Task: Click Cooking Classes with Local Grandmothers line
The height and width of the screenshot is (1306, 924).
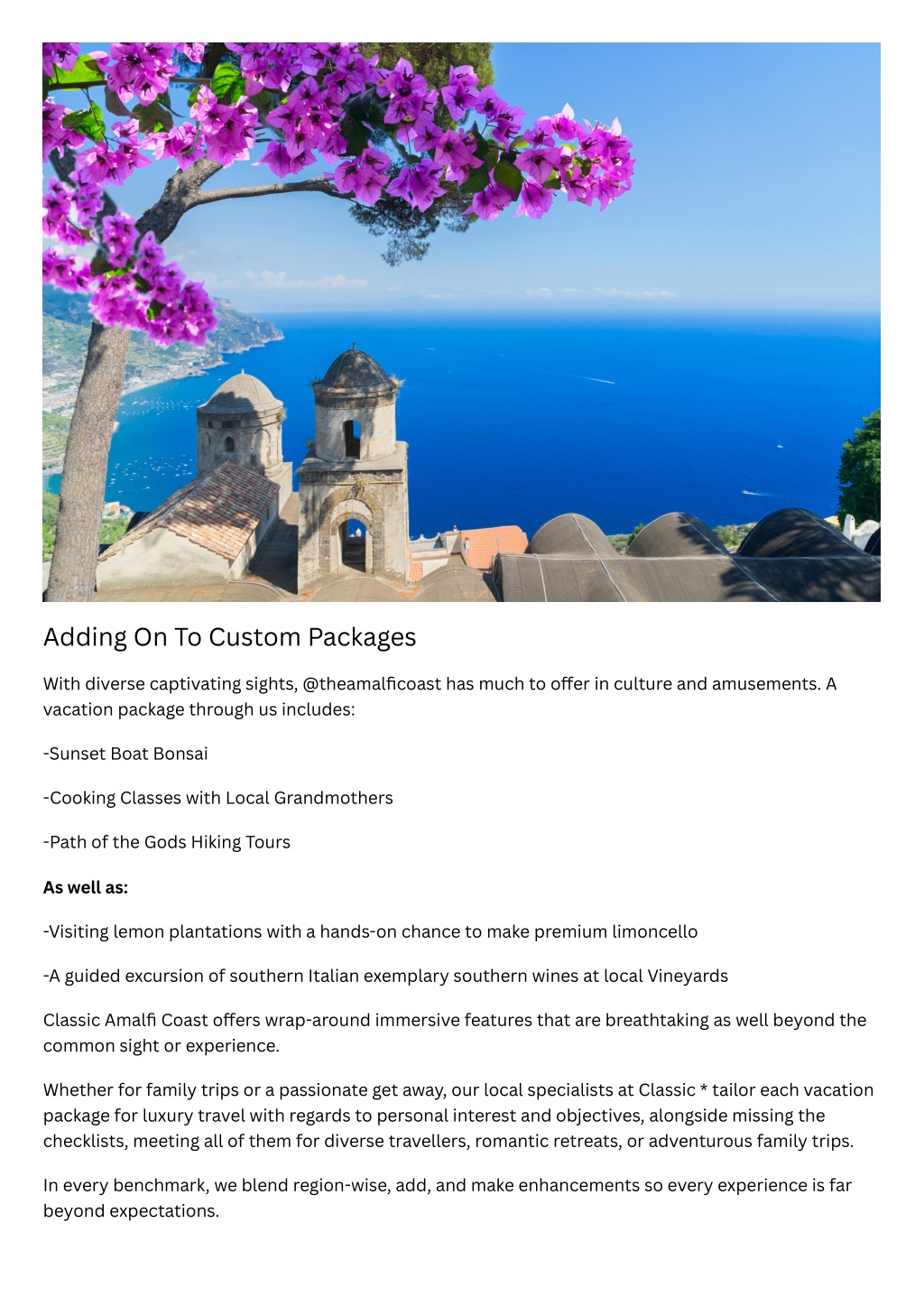Action: (x=218, y=798)
